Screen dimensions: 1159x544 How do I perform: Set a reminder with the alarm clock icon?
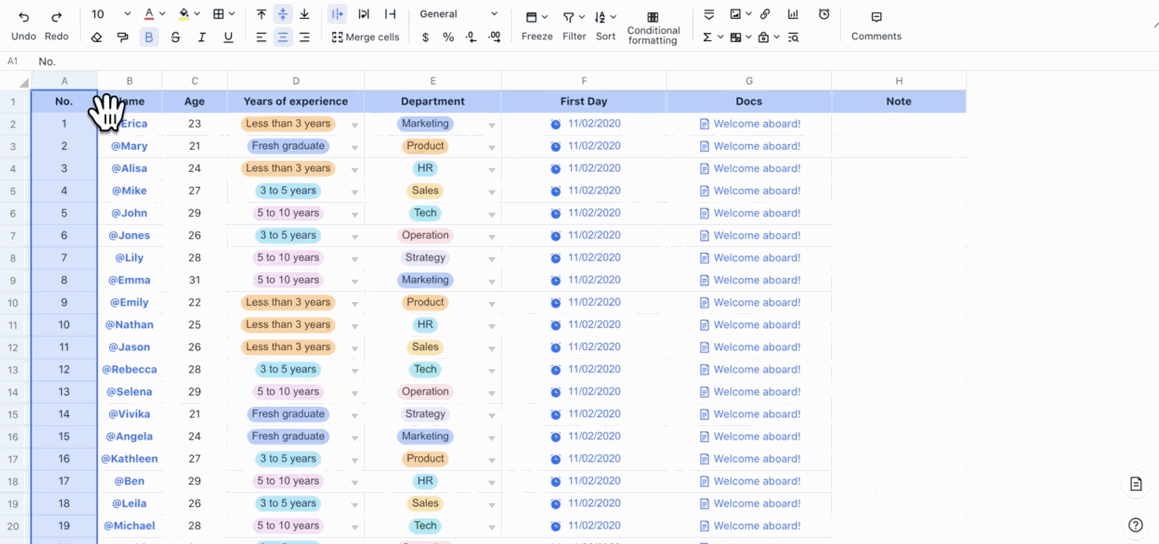pyautogui.click(x=824, y=15)
